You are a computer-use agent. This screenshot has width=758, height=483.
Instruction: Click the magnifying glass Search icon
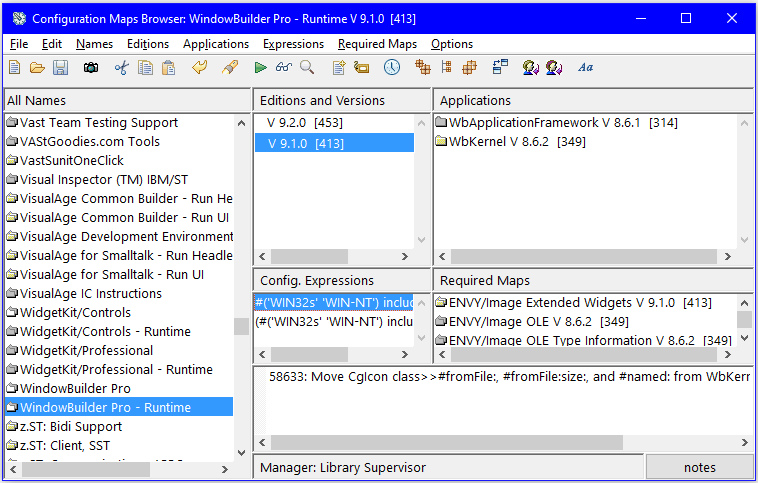(x=307, y=68)
